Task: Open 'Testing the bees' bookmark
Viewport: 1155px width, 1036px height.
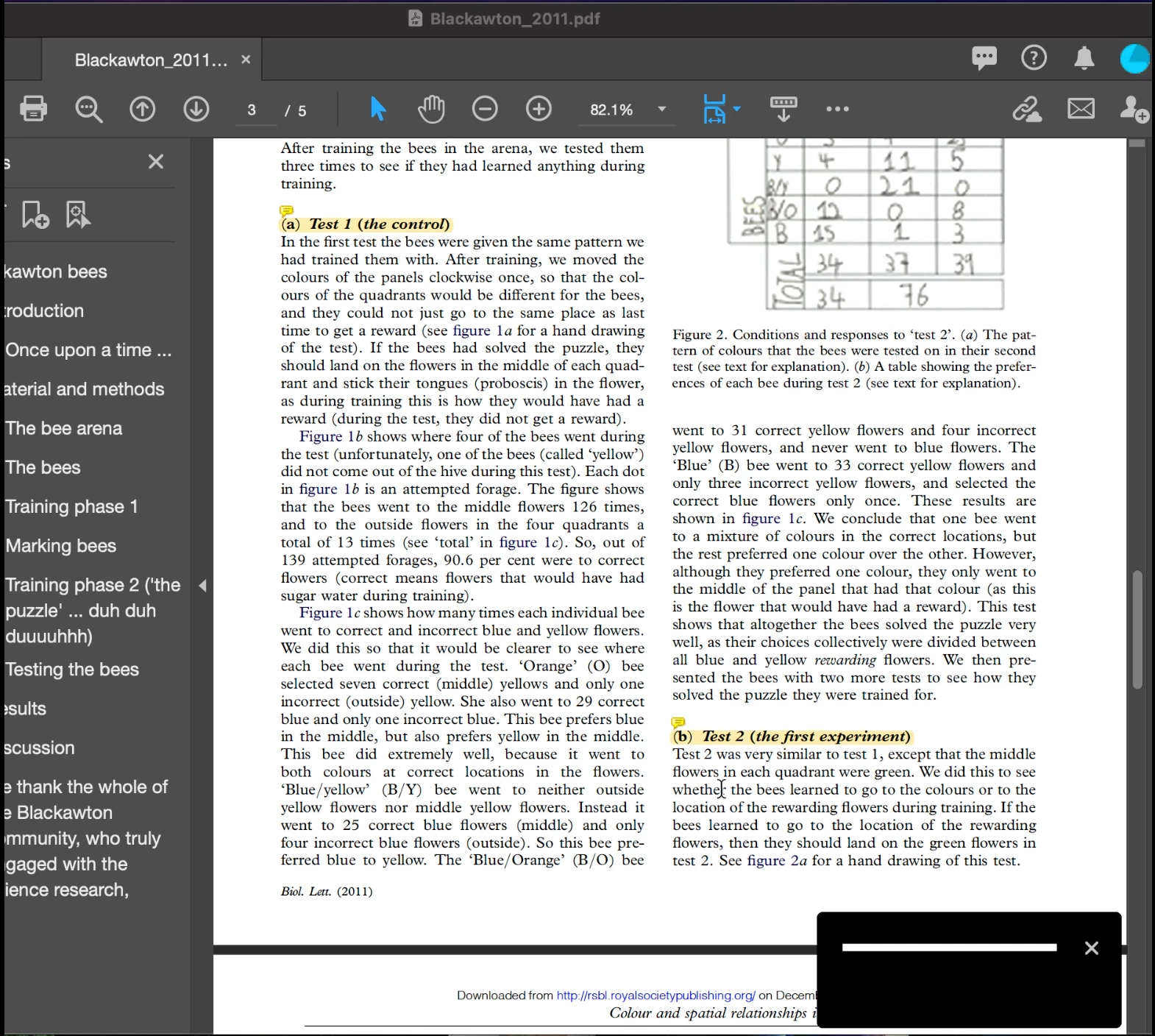Action: pos(72,670)
